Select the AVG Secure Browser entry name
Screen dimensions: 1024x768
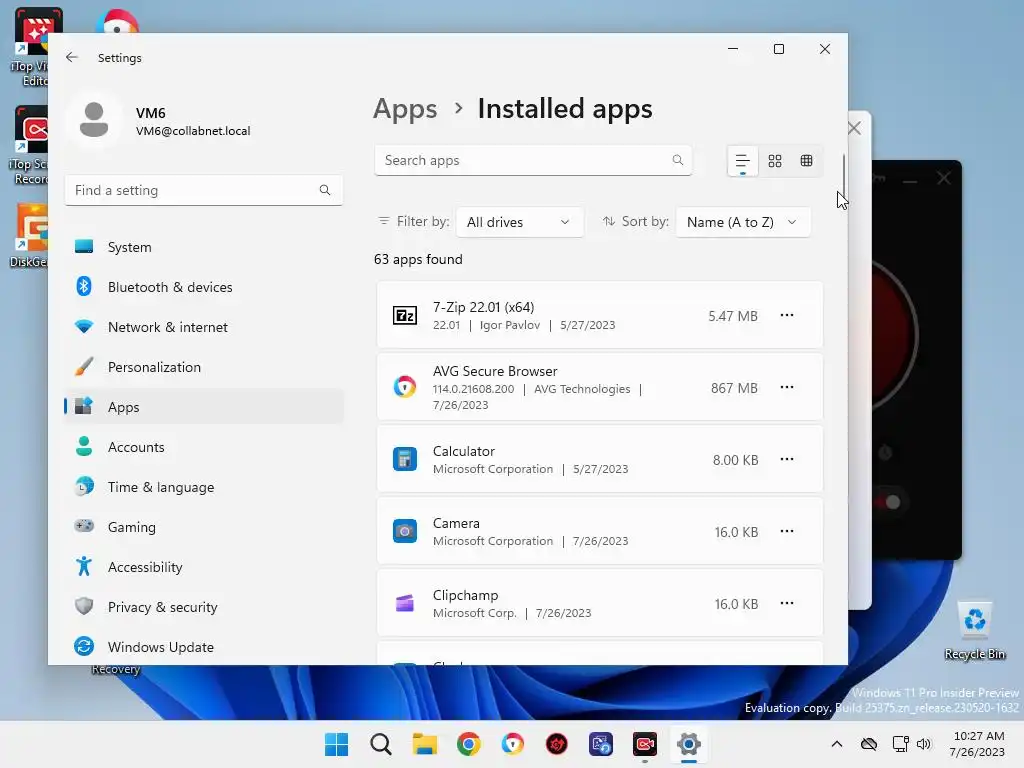coord(495,371)
